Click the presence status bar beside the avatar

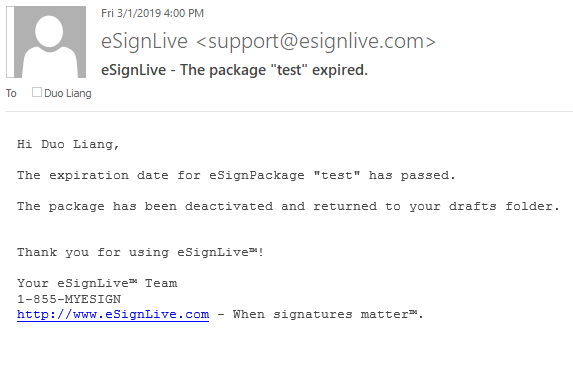tap(10, 42)
